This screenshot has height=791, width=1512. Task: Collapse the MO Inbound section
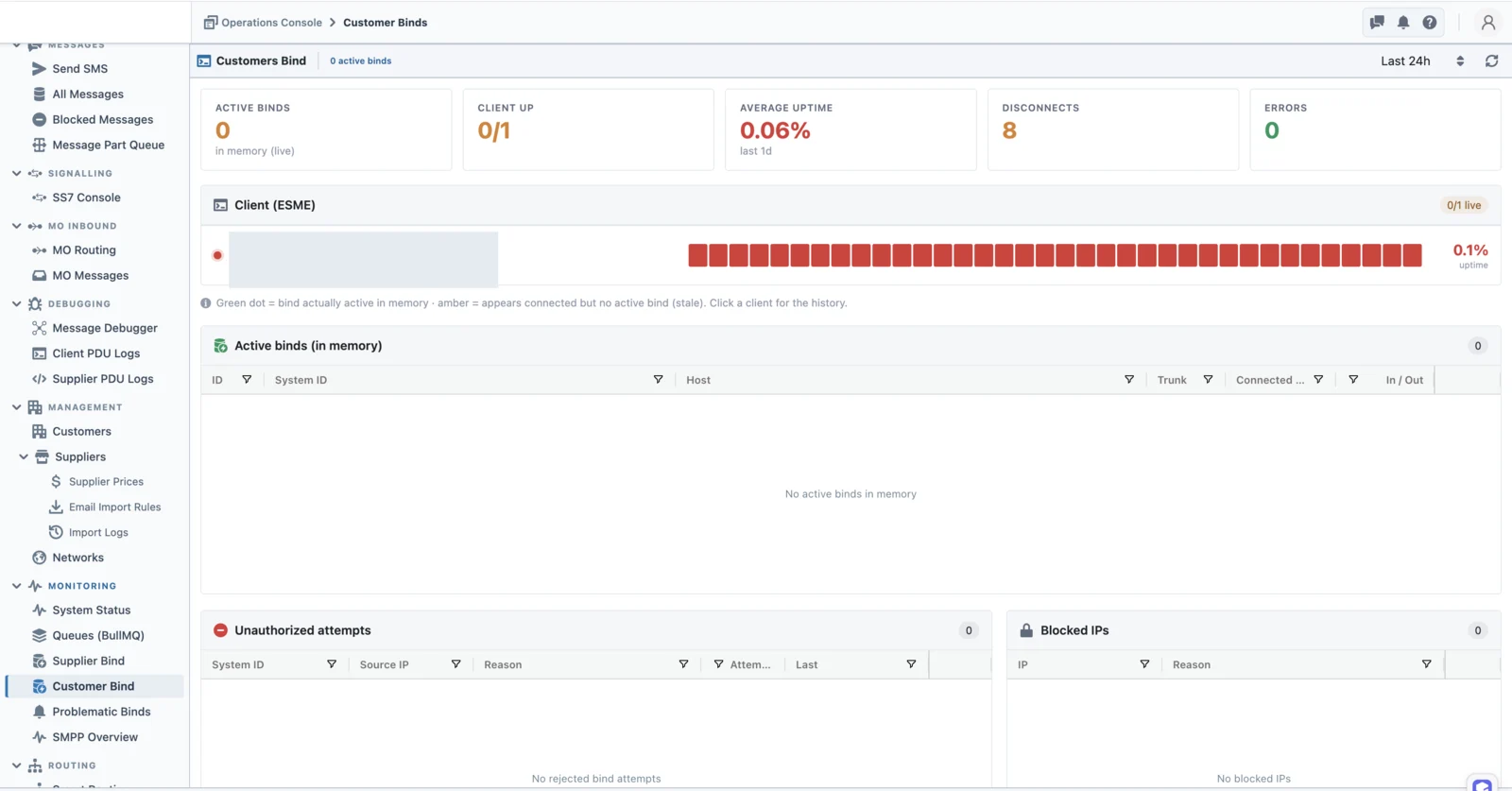click(16, 227)
